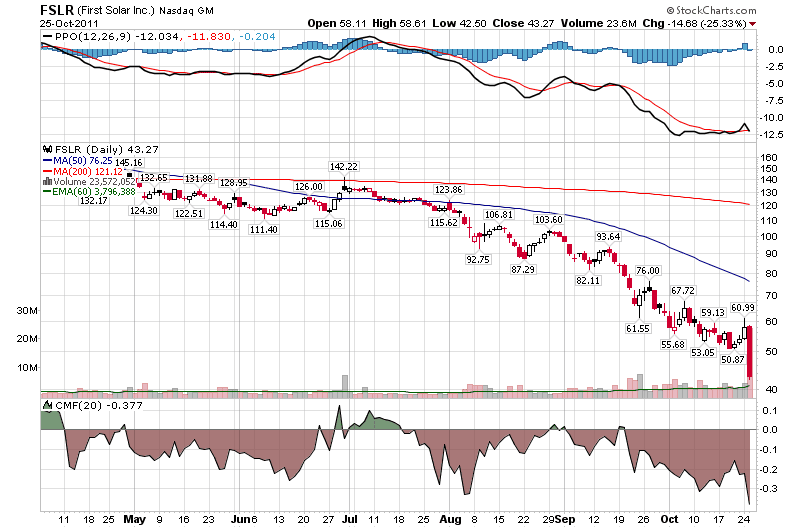The height and width of the screenshot is (528, 800).
Task: Click the 30M volume axis label
Action: pos(27,311)
